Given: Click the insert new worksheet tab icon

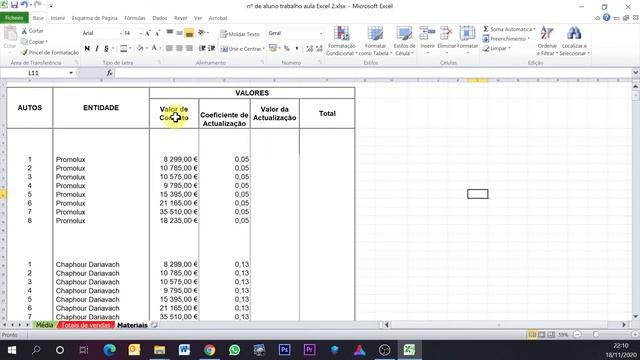Looking at the screenshot, I should pos(154,325).
